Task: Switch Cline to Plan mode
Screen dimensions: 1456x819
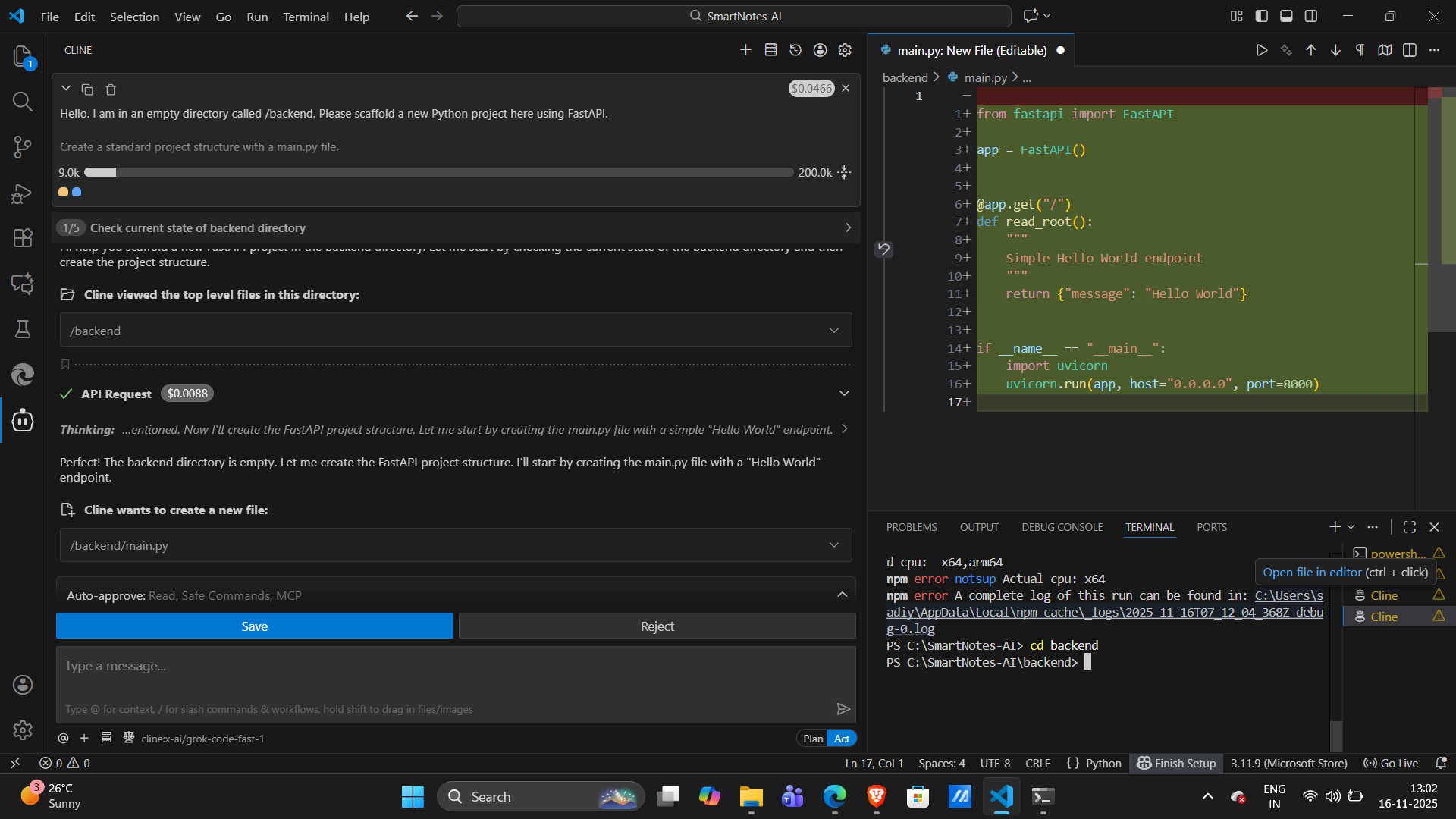Action: click(x=813, y=739)
